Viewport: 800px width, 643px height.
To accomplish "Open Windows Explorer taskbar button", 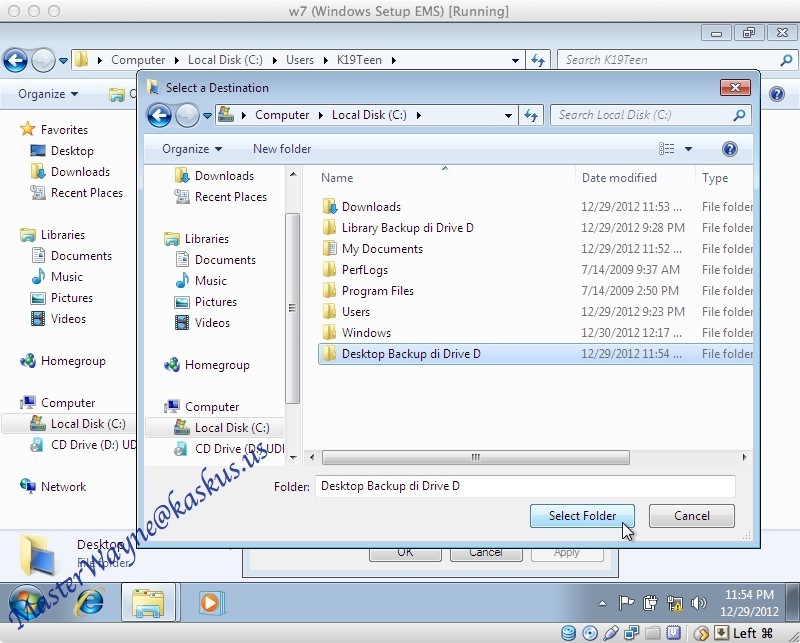I will [148, 603].
